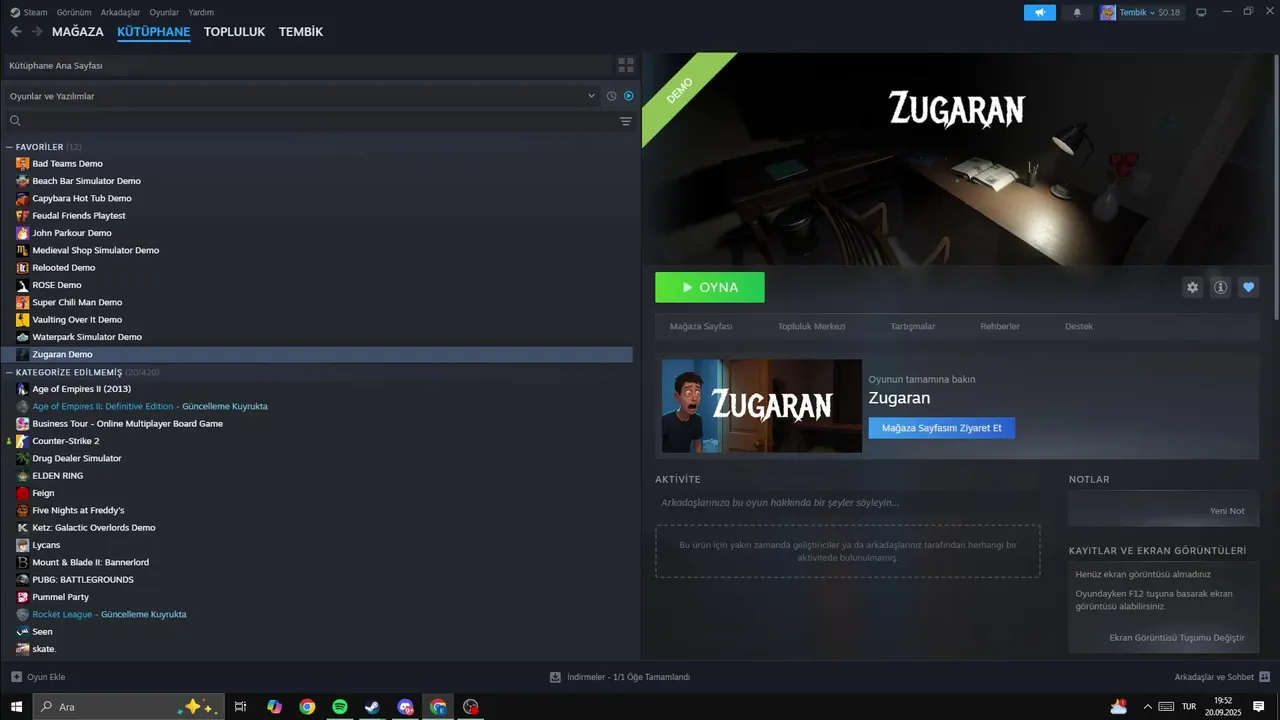
Task: Open Spotify from the taskbar
Action: (340, 706)
